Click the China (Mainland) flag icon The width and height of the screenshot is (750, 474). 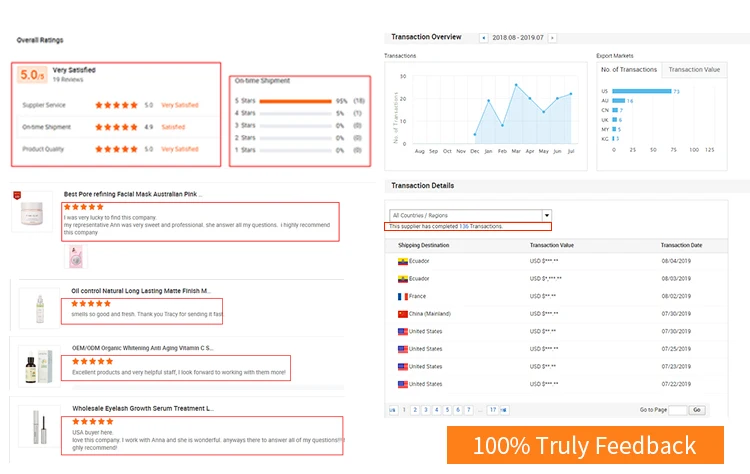(x=403, y=314)
